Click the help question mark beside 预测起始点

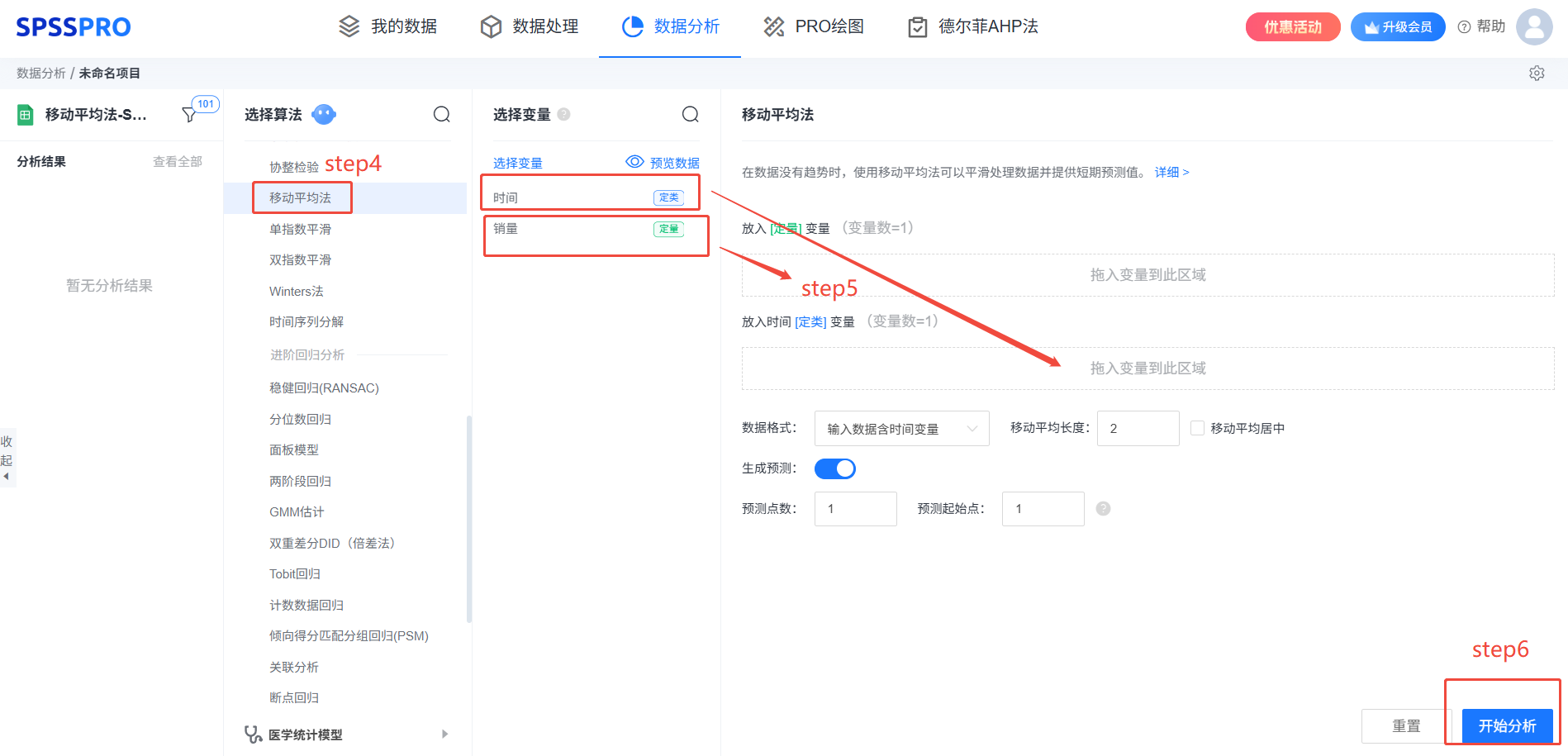(1103, 509)
